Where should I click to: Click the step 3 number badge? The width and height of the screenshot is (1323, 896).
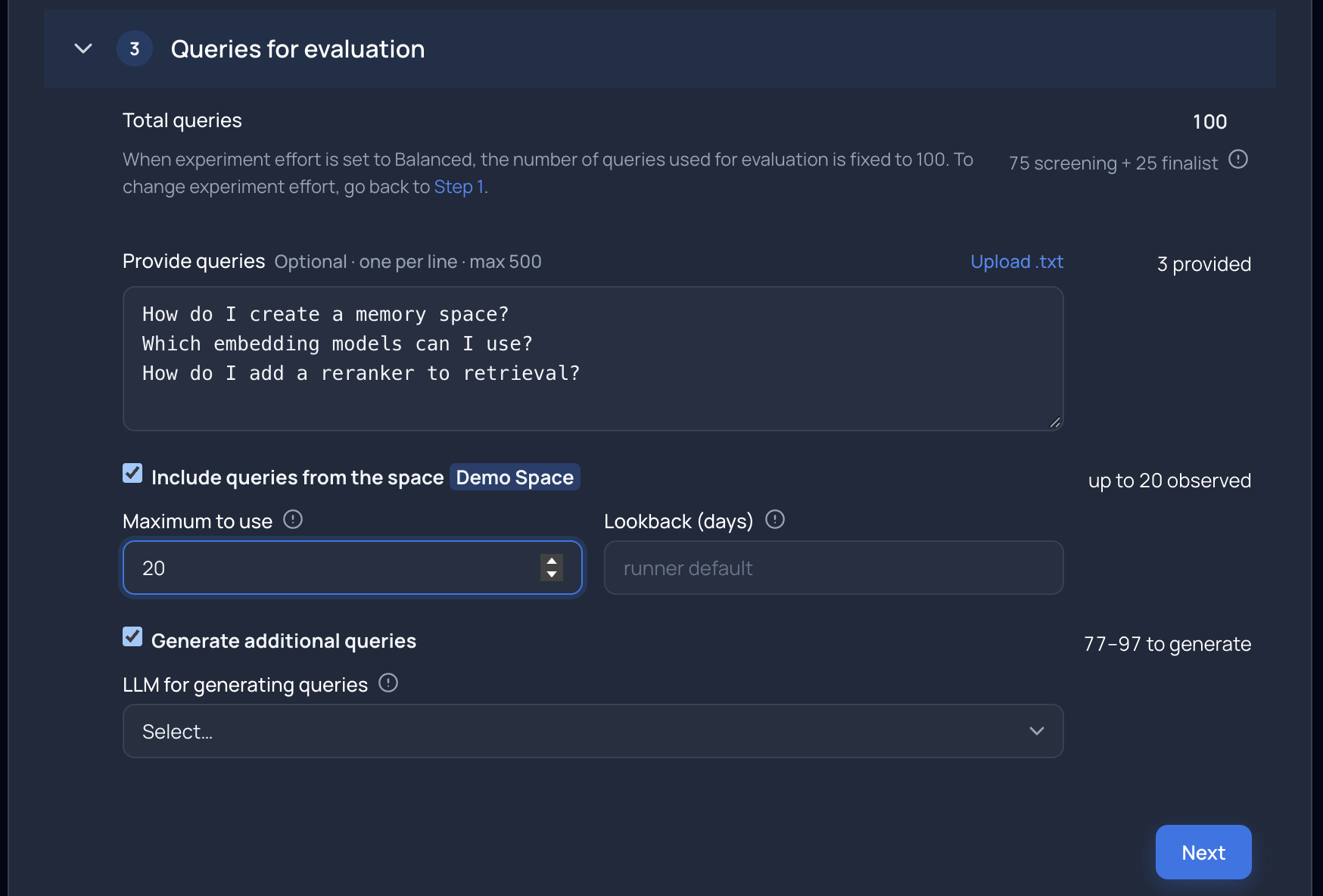tap(135, 49)
